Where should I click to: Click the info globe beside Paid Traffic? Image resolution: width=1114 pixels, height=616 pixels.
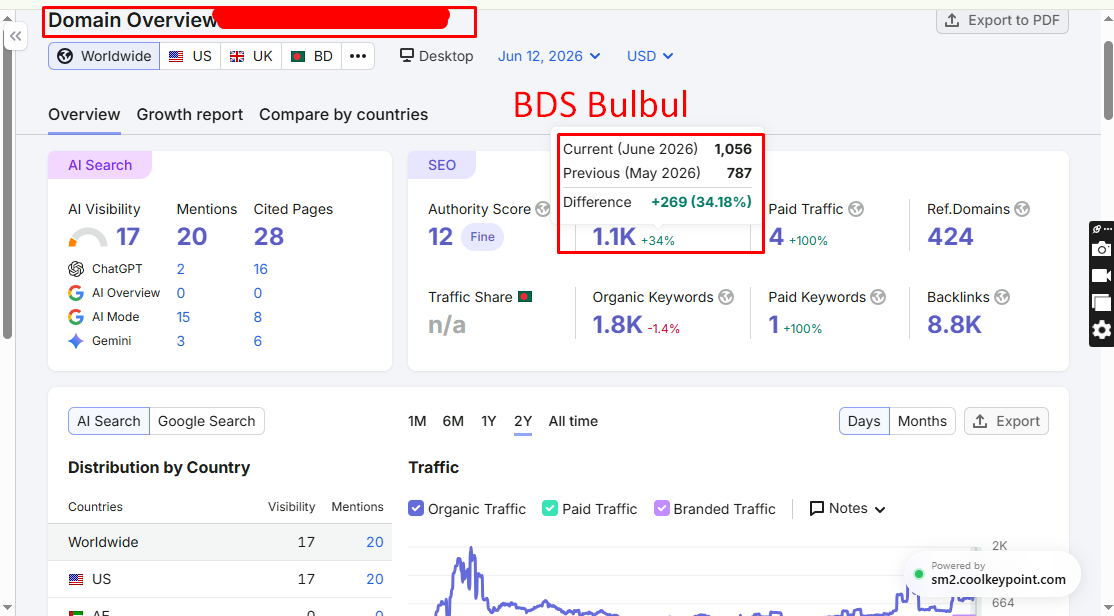[856, 209]
